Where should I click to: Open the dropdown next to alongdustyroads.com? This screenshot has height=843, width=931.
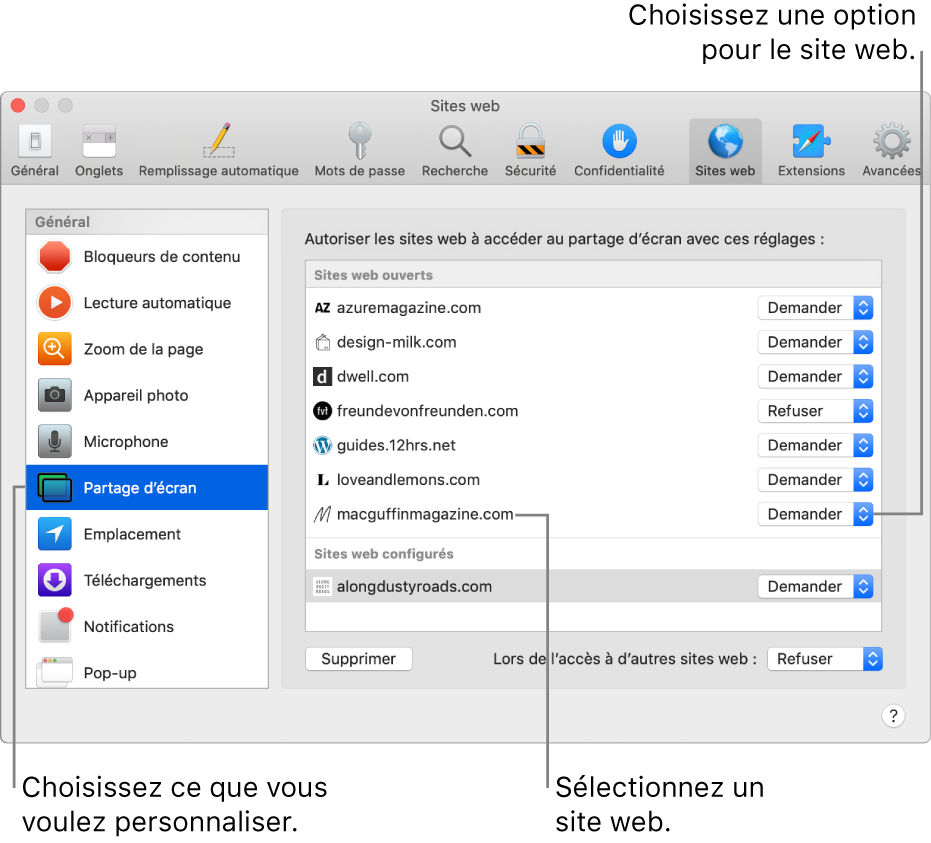pos(815,586)
